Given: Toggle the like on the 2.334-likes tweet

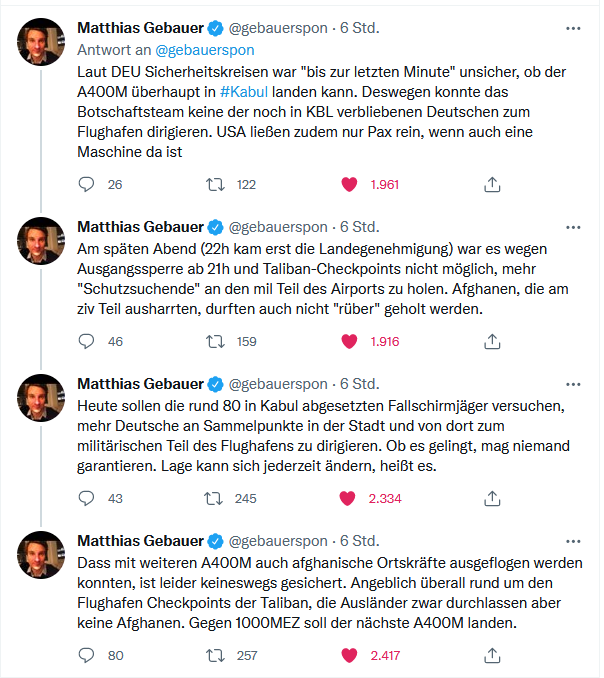Looking at the screenshot, I should [350, 498].
